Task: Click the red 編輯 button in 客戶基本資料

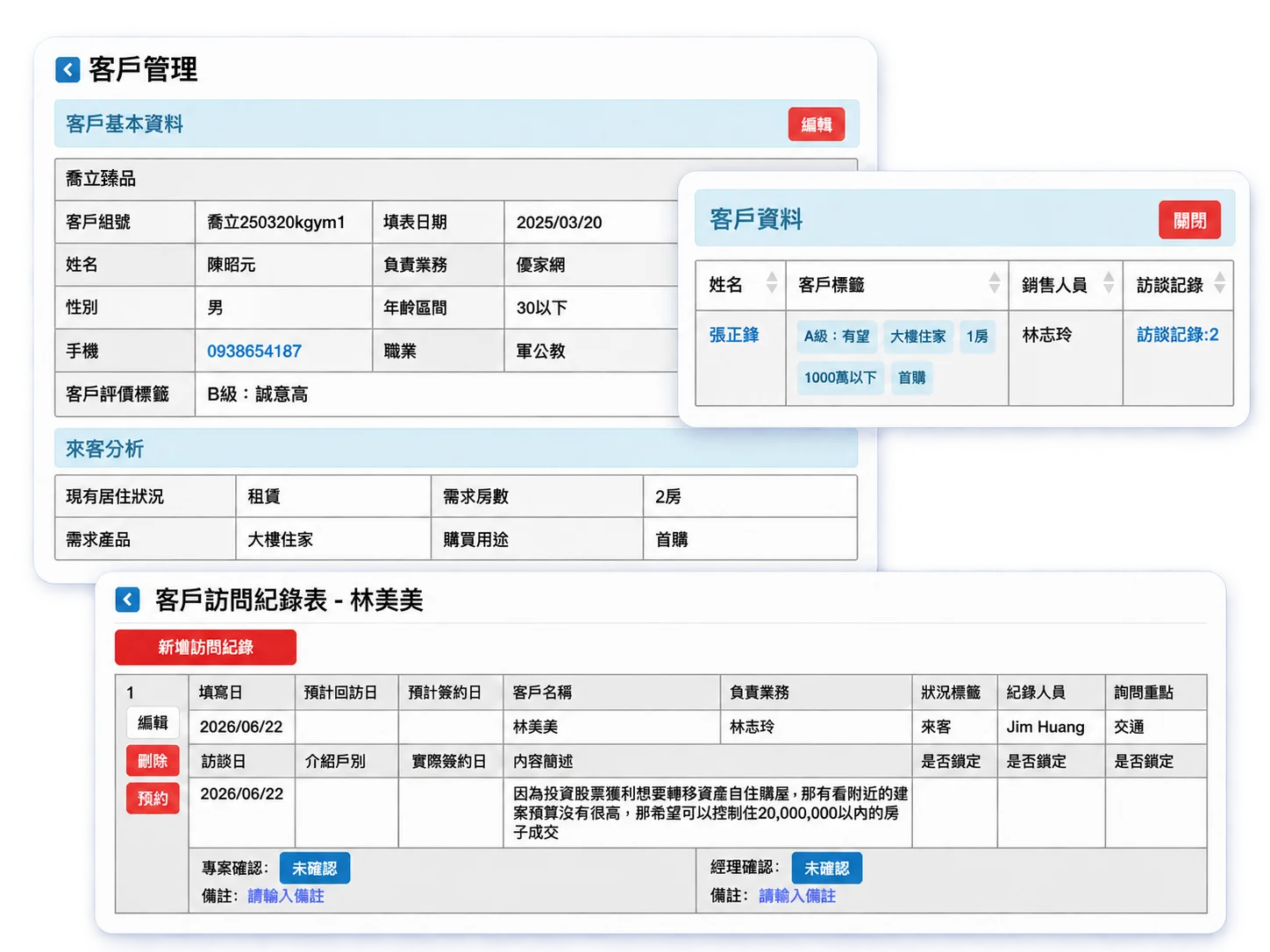Action: [817, 124]
